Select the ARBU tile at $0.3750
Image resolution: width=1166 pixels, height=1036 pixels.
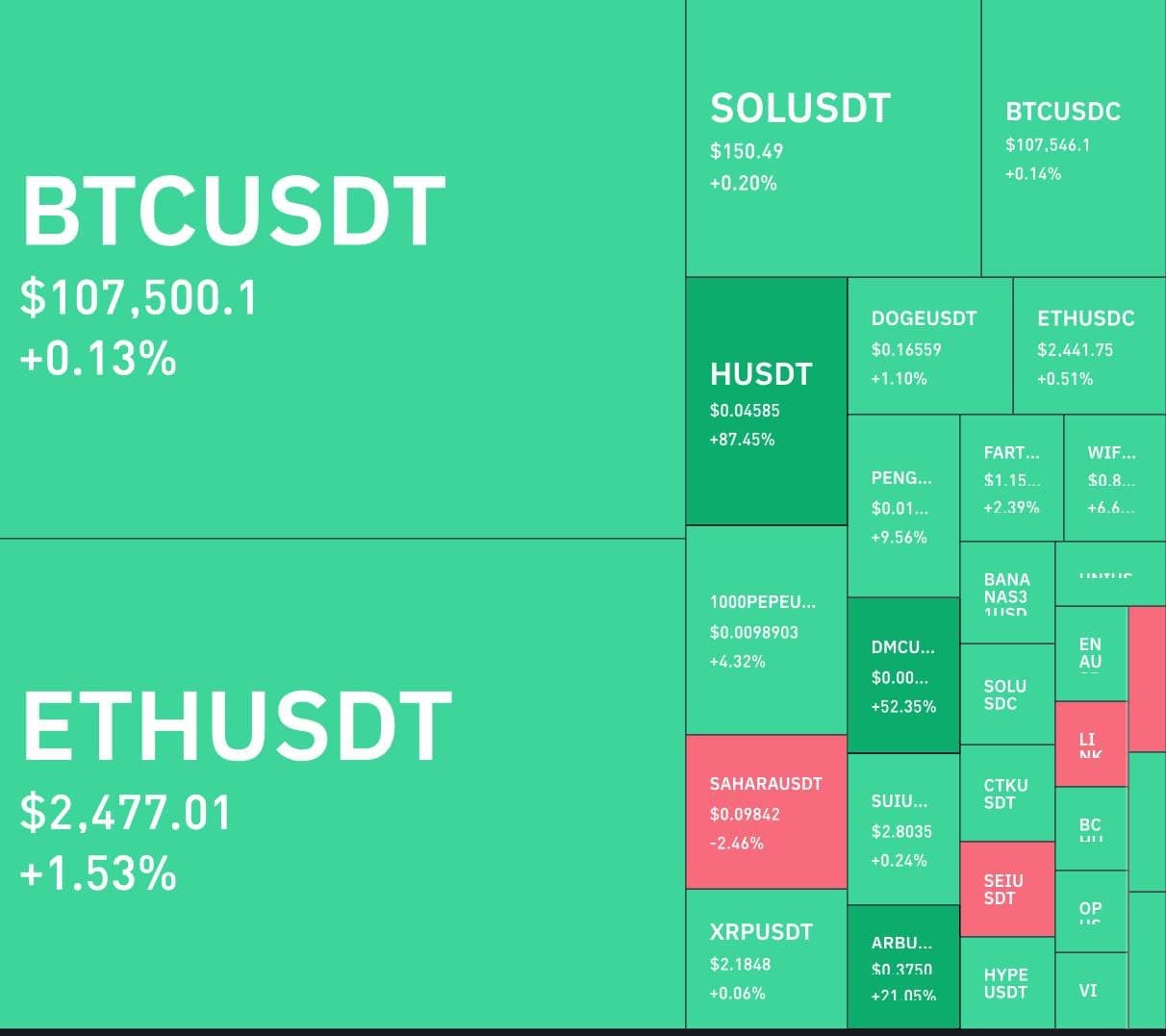click(902, 967)
